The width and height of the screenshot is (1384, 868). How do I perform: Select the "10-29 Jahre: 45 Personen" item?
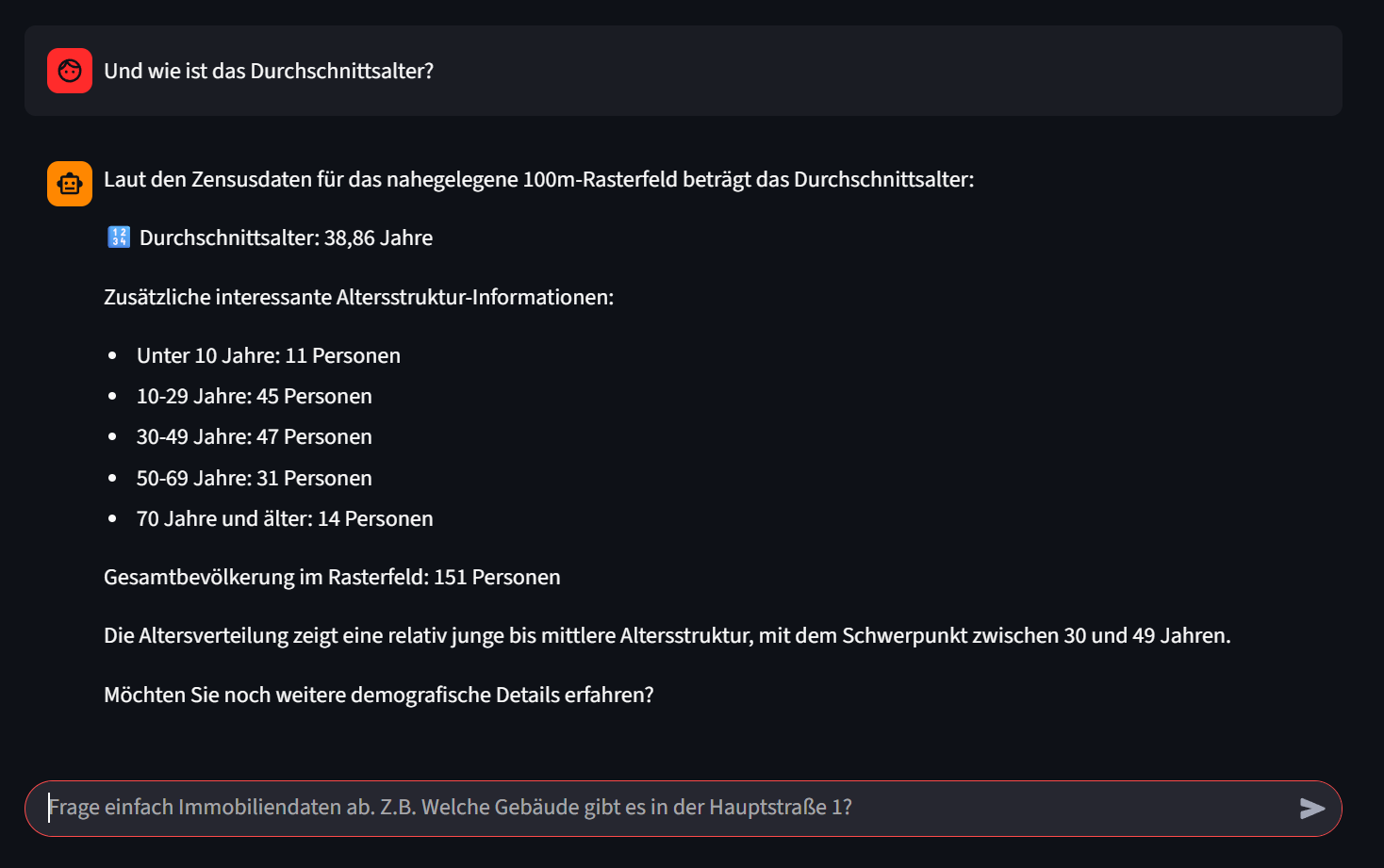point(255,397)
